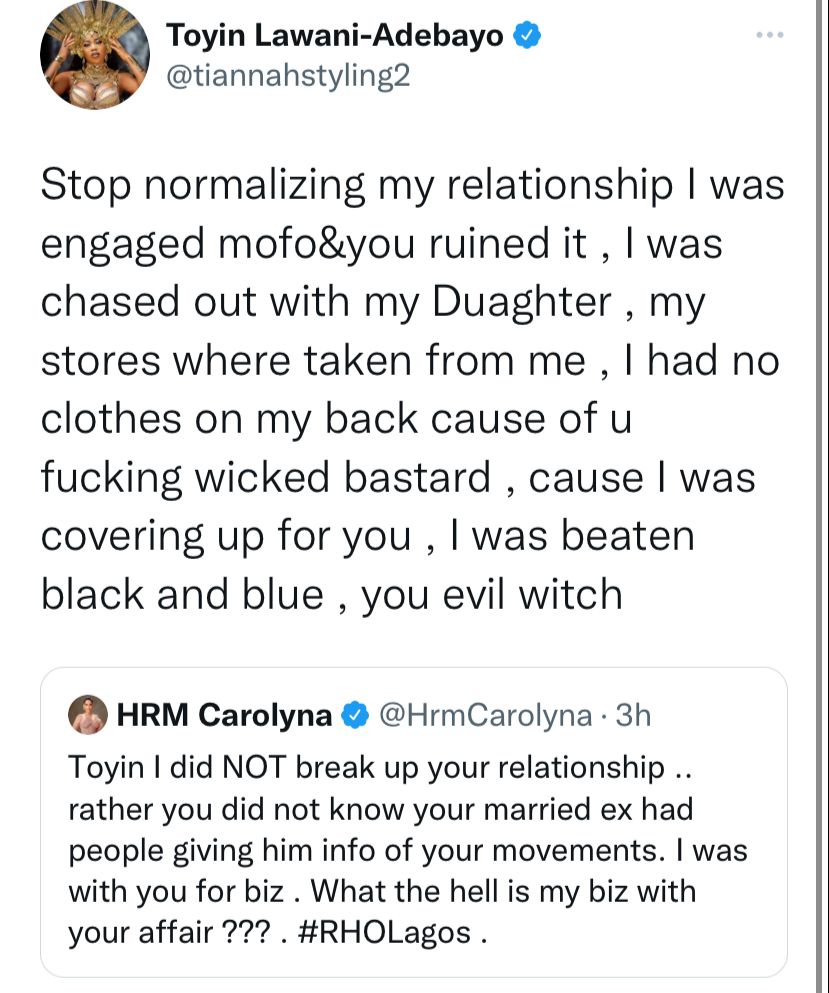Click the 'Stop normalizing my relationship' line

(x=357, y=186)
